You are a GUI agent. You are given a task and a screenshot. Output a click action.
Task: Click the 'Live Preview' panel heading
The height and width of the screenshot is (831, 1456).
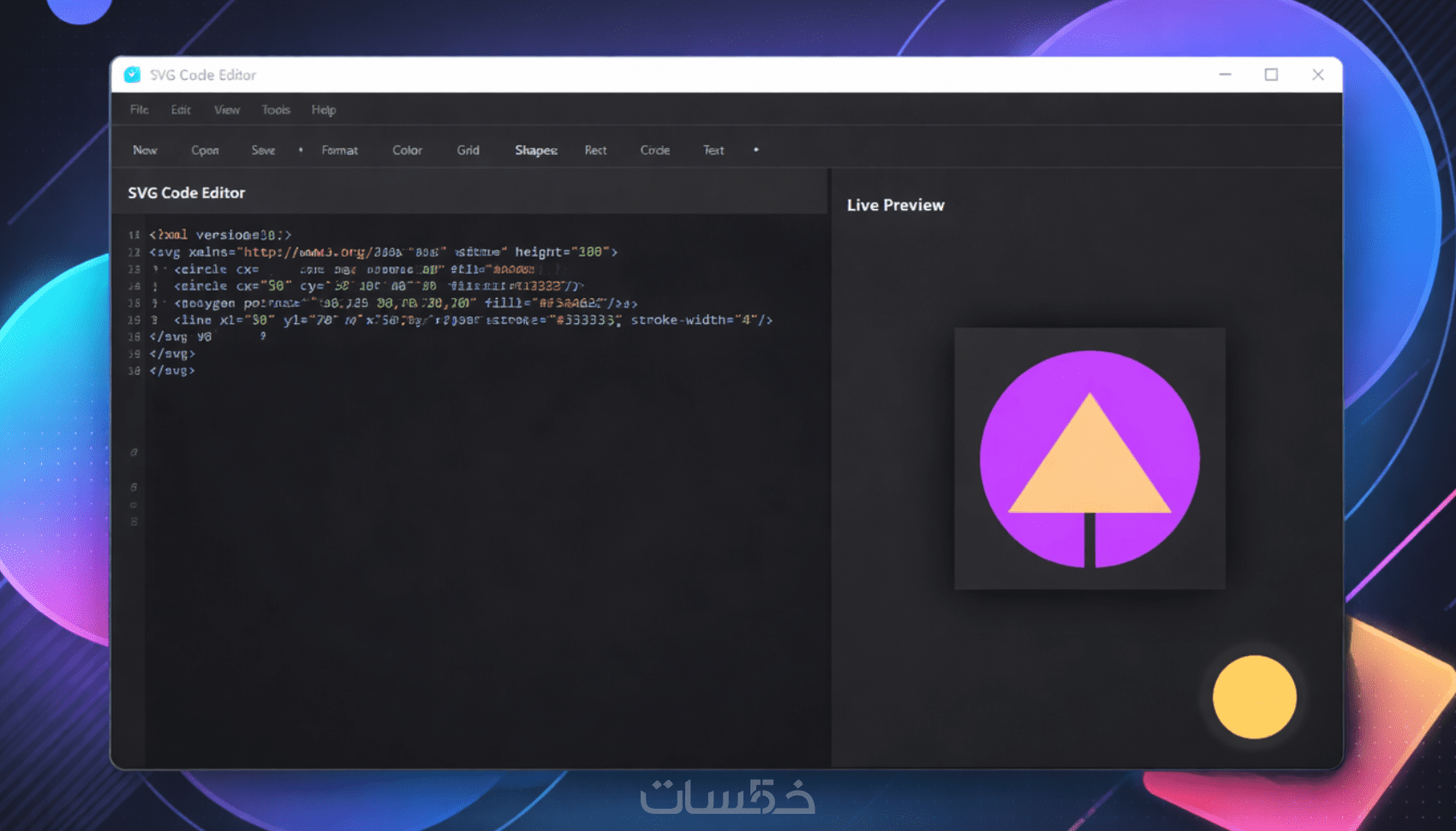(896, 205)
